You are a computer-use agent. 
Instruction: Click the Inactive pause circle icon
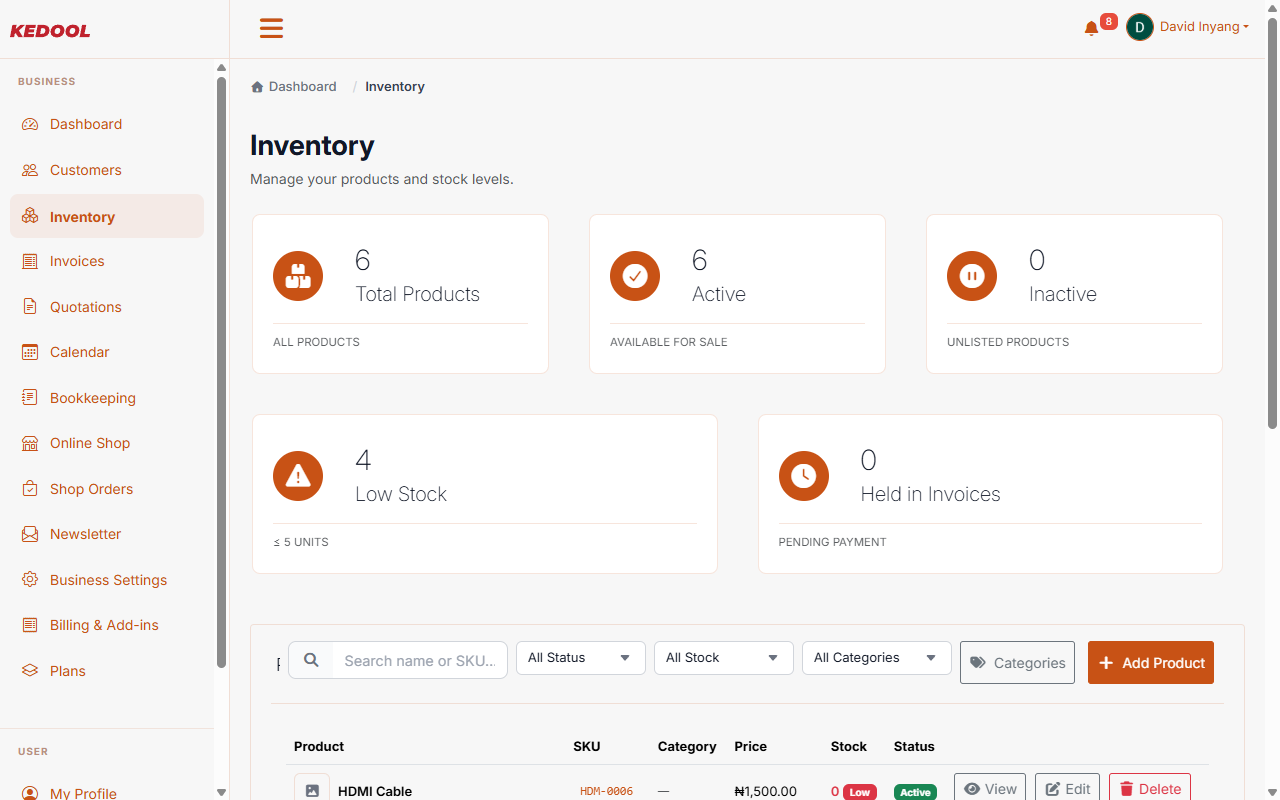[x=972, y=276]
